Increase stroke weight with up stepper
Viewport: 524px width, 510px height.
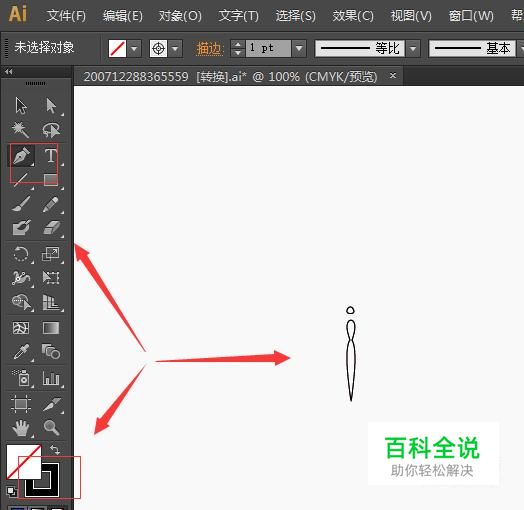point(238,44)
